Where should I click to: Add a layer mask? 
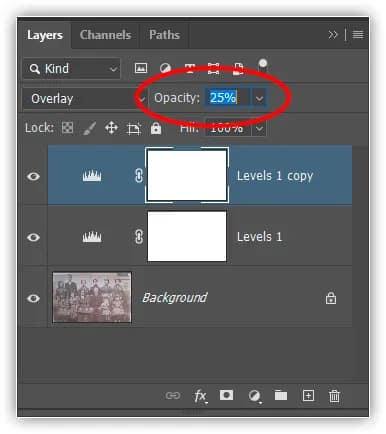point(226,395)
